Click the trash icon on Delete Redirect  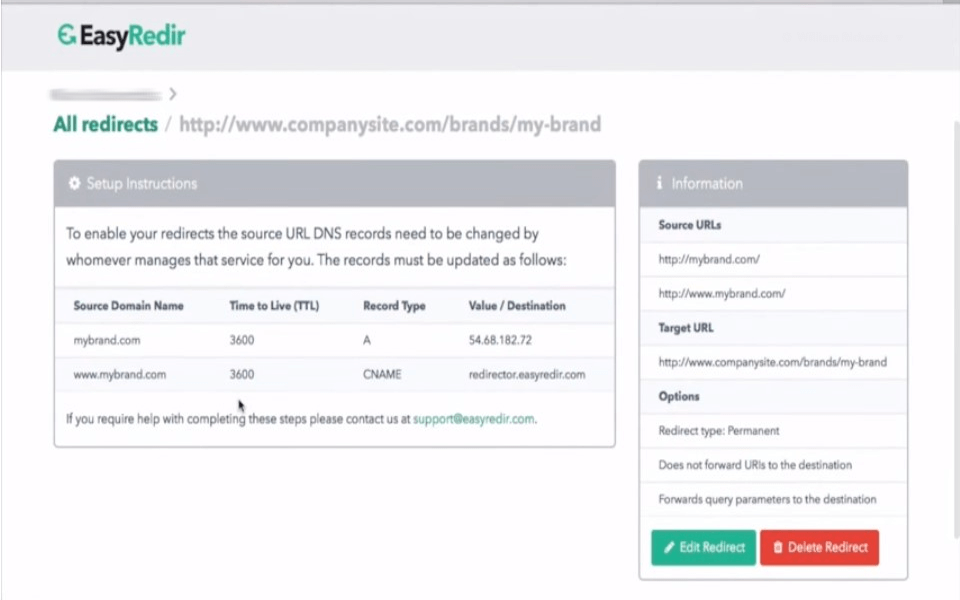click(778, 547)
